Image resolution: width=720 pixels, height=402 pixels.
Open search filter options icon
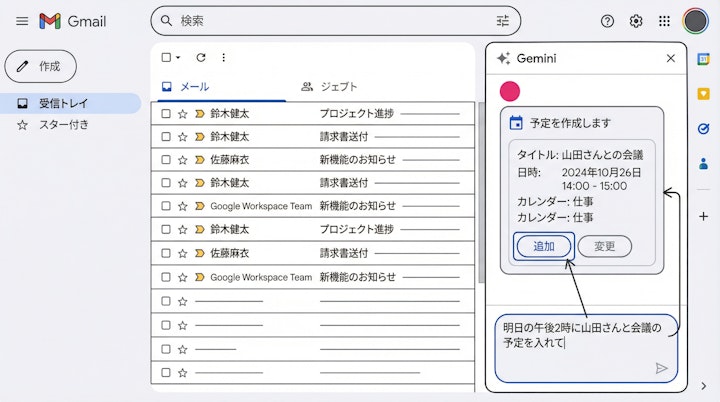(503, 21)
